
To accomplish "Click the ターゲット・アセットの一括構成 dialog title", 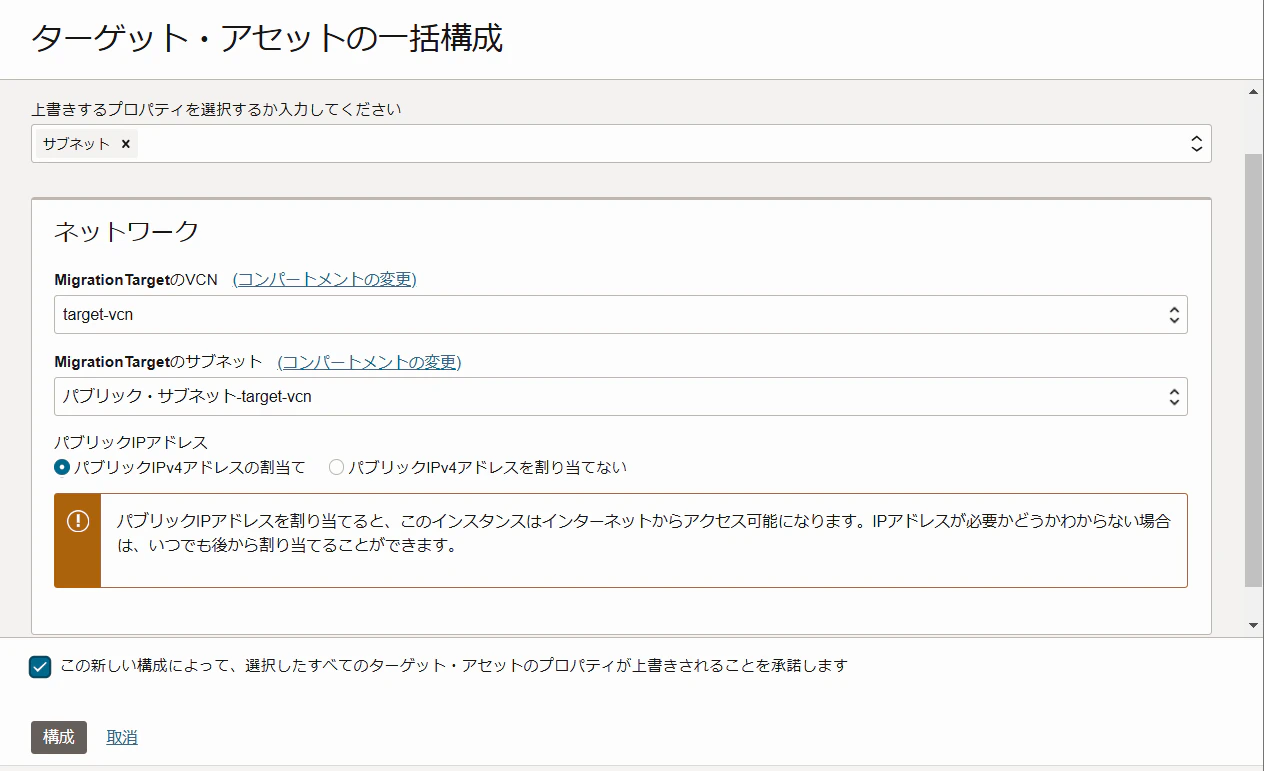I will point(267,39).
